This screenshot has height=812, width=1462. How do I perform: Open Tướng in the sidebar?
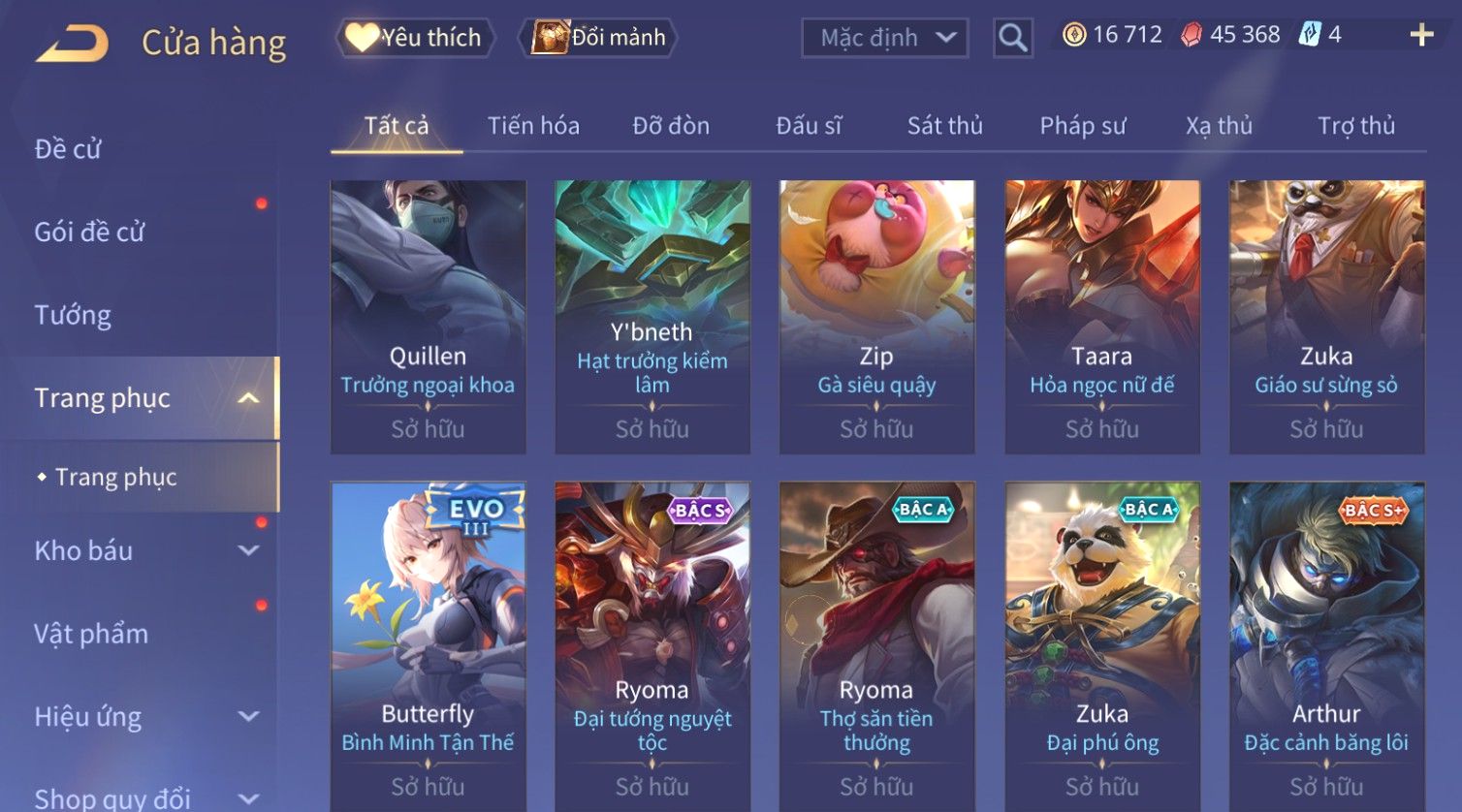point(73,315)
